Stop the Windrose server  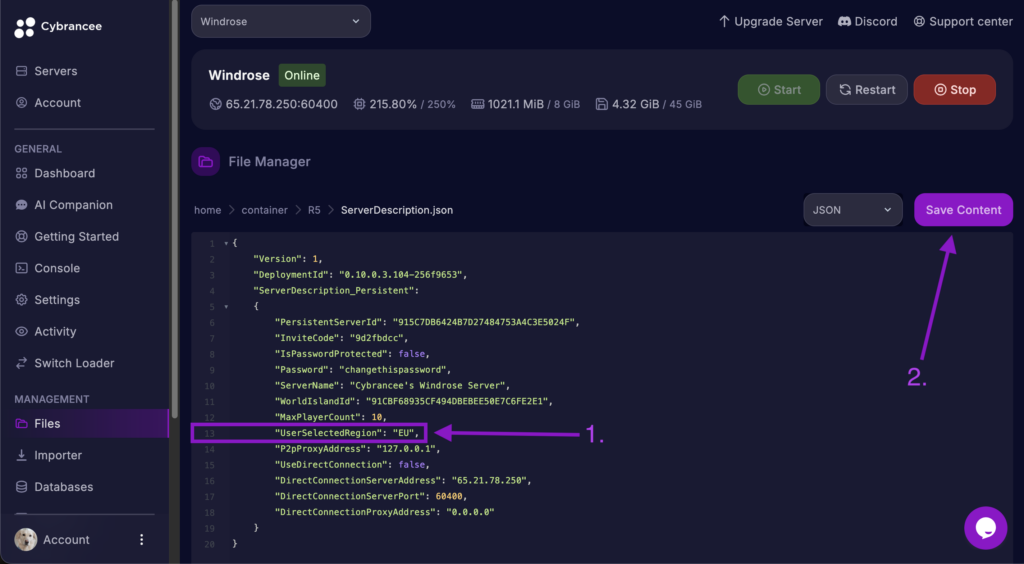(954, 89)
